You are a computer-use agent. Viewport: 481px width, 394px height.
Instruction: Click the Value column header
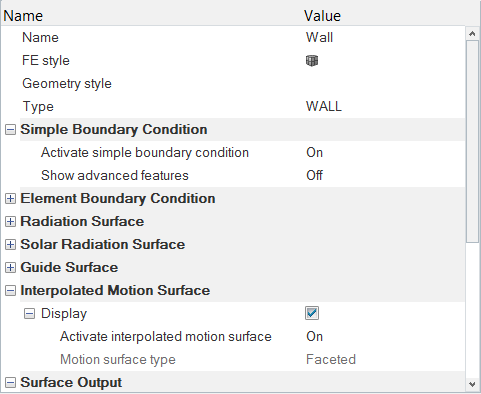coord(322,16)
